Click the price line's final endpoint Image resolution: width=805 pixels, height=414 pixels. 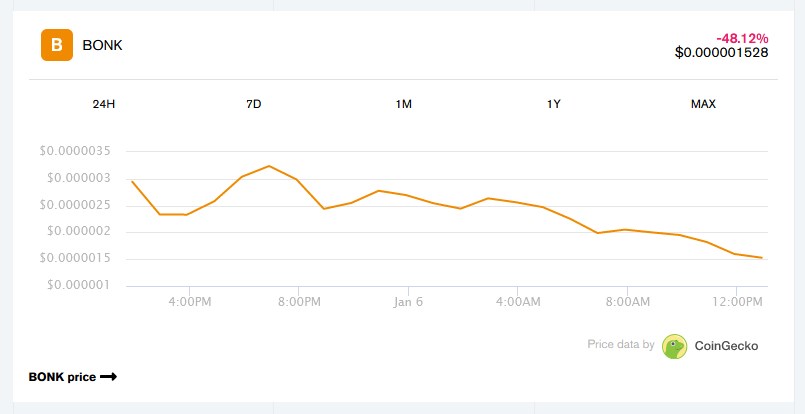pyautogui.click(x=762, y=258)
